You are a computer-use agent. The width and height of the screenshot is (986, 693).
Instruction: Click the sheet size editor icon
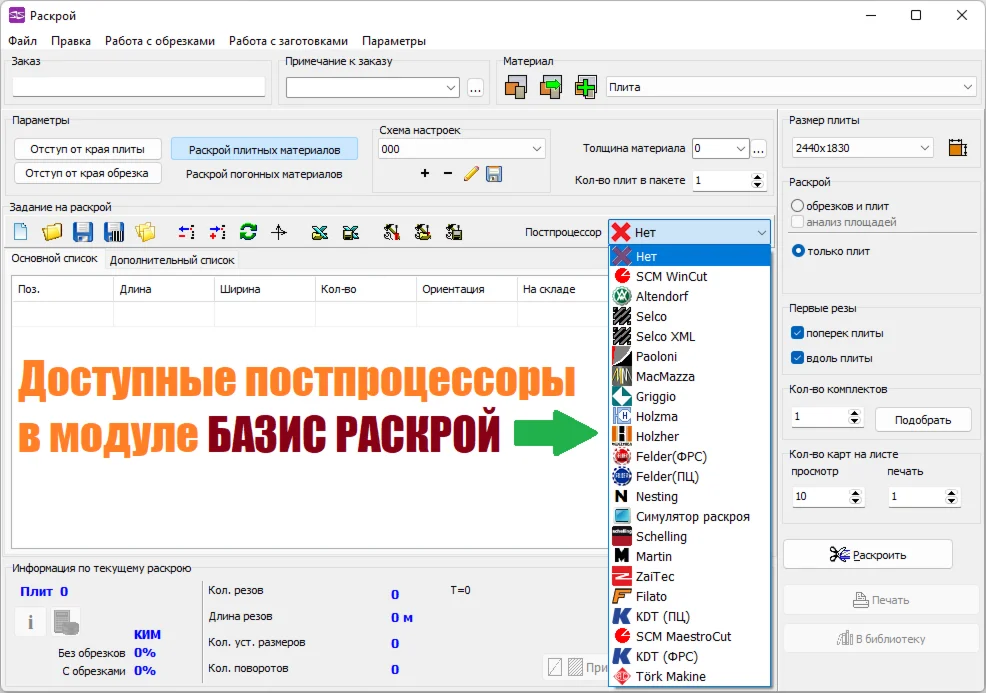point(958,148)
